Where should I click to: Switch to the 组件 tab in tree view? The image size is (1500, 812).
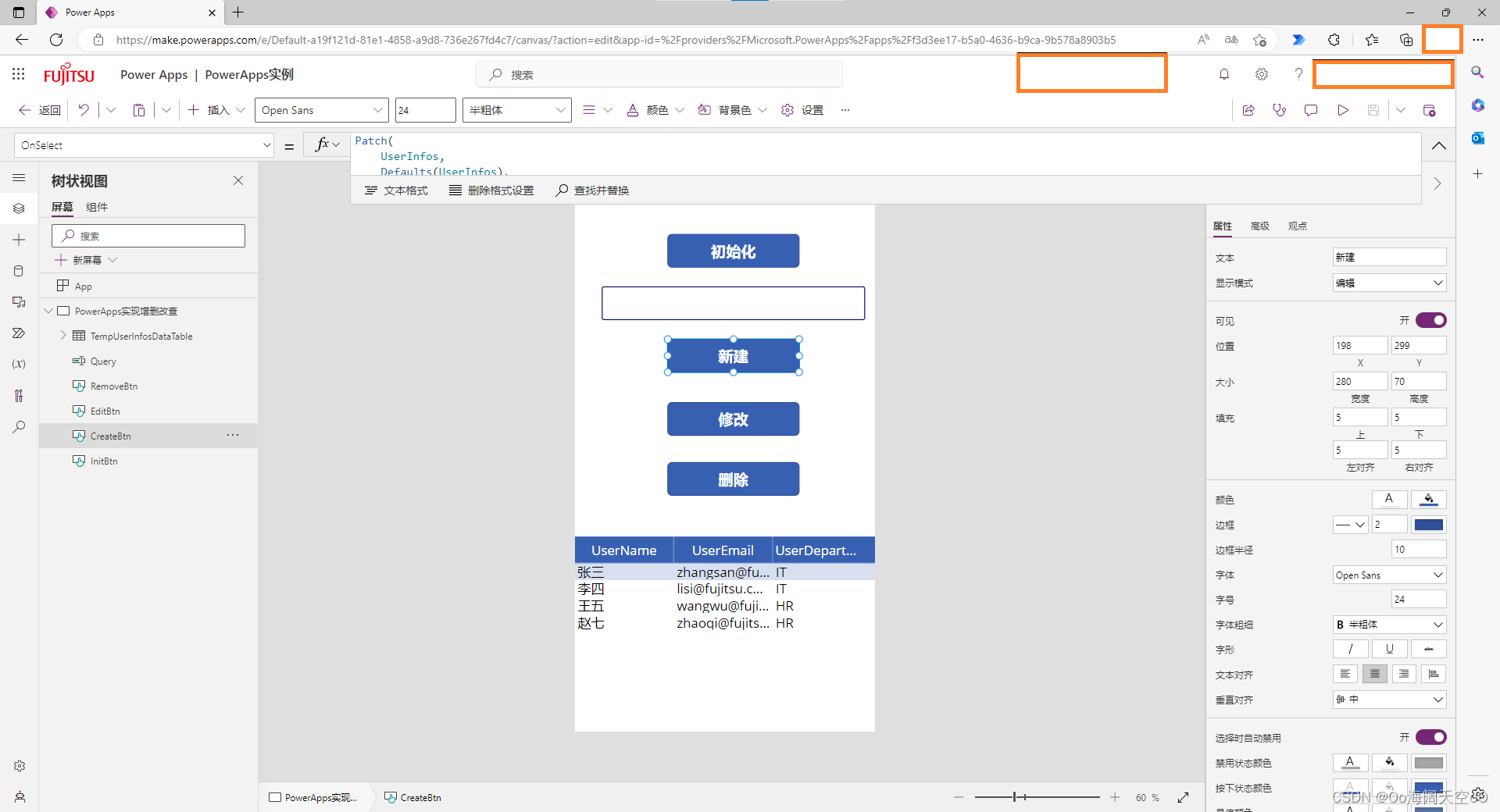tap(97, 207)
